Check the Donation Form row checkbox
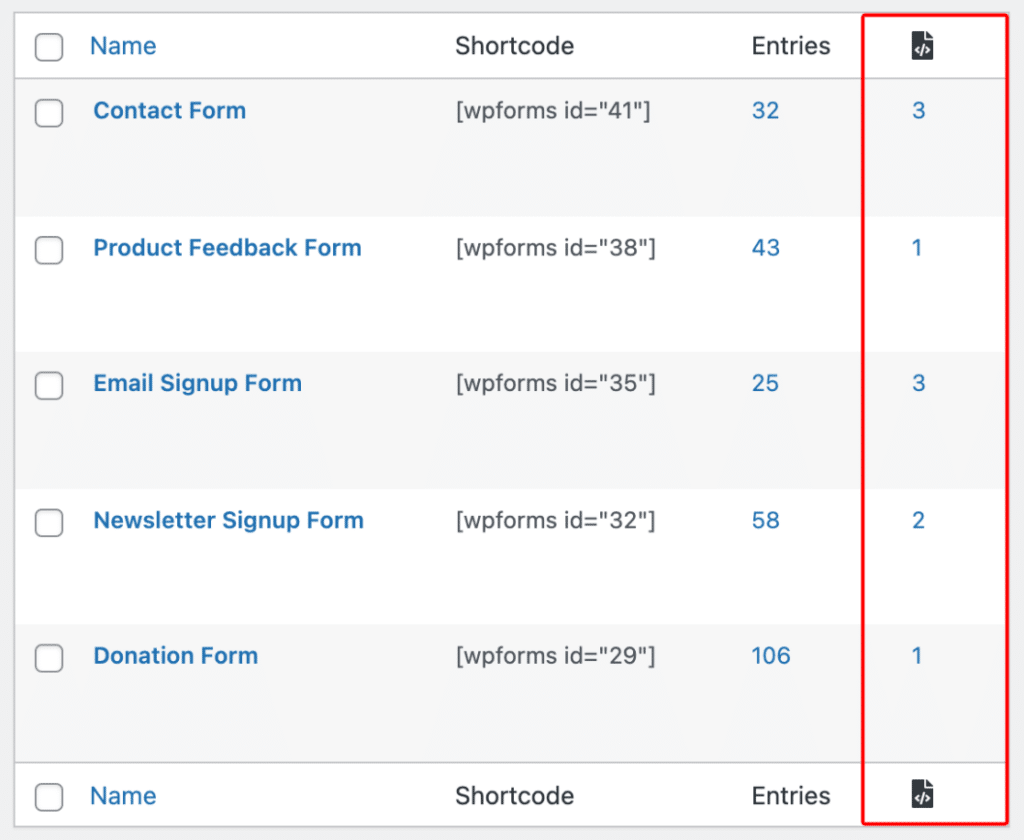The width and height of the screenshot is (1024, 840). coord(48,658)
